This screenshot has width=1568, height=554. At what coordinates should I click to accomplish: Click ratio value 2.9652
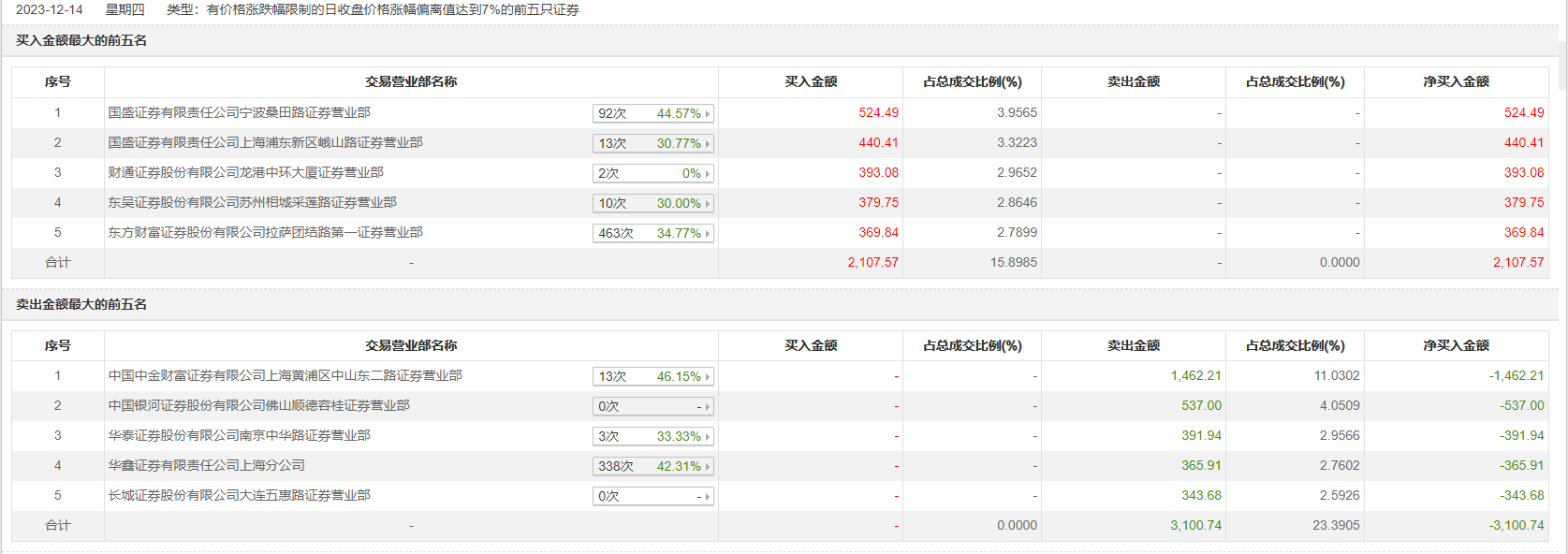(x=1017, y=172)
